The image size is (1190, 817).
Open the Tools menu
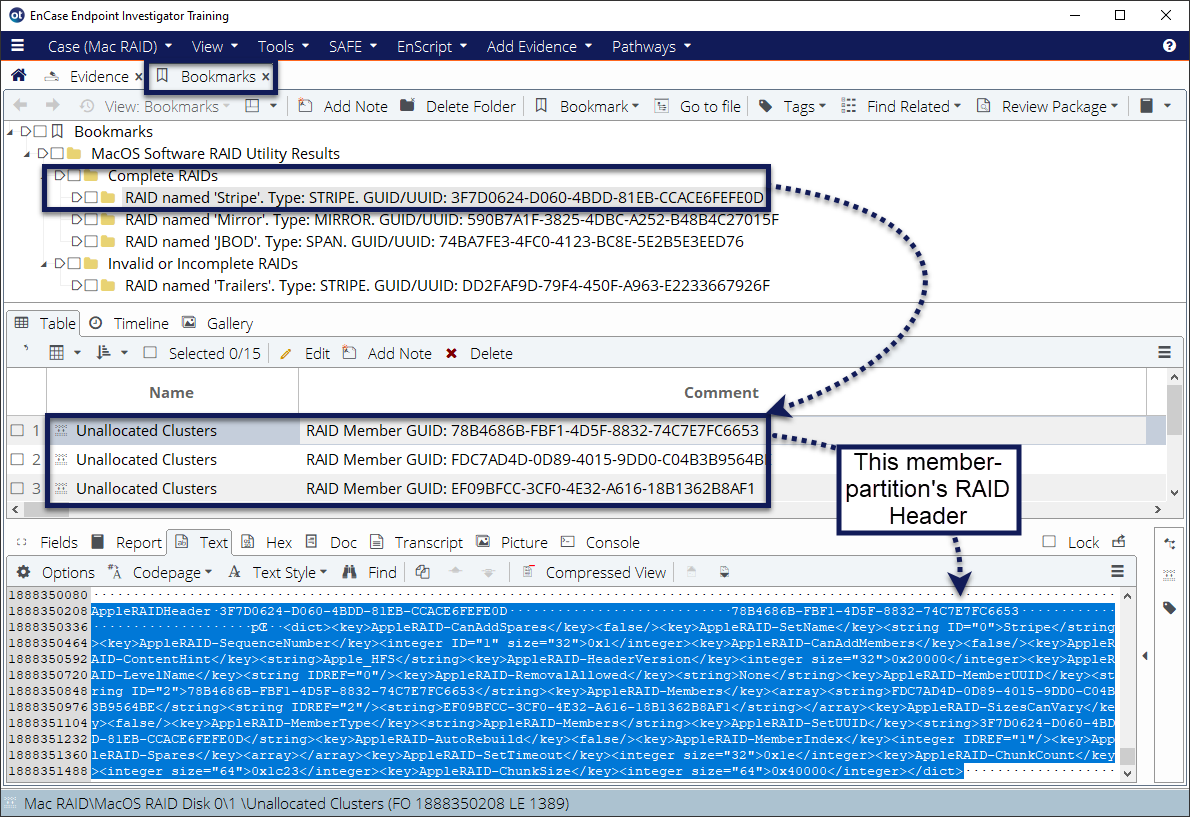(283, 46)
